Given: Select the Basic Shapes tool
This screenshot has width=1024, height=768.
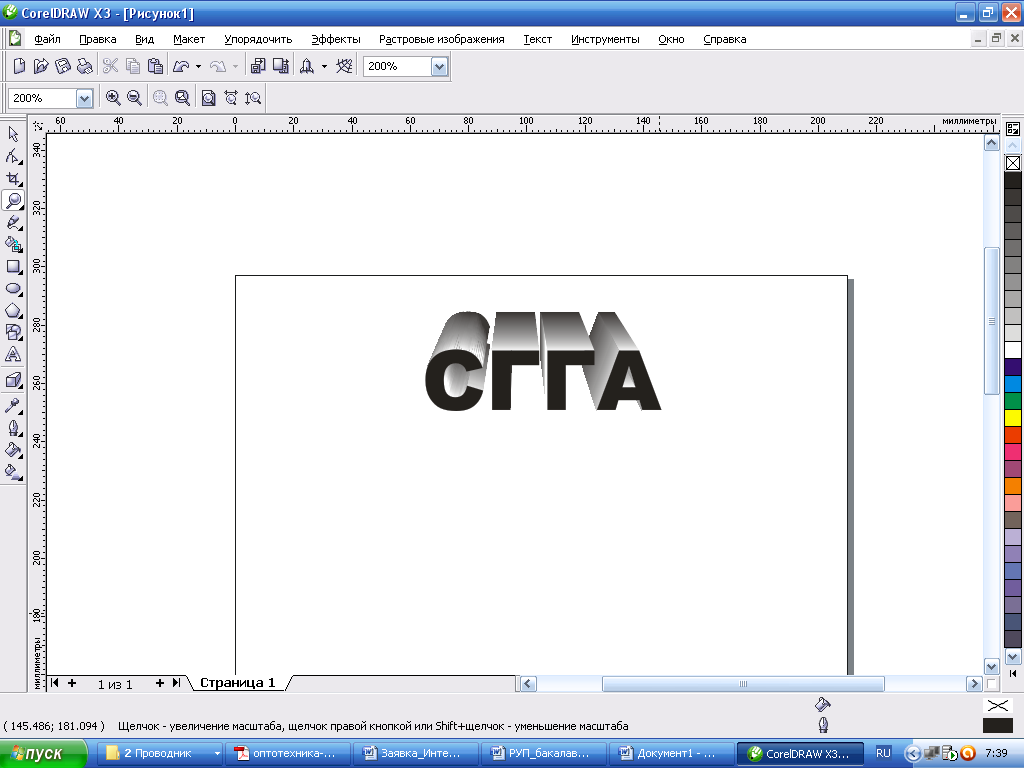Looking at the screenshot, I should pyautogui.click(x=13, y=332).
